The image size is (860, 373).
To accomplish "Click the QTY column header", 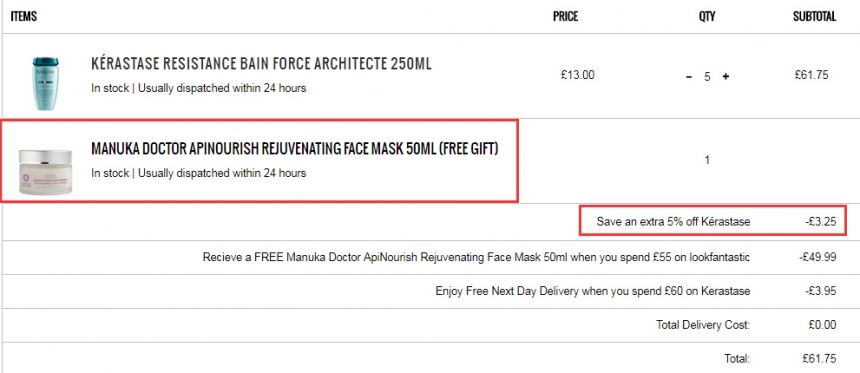I will (x=707, y=16).
